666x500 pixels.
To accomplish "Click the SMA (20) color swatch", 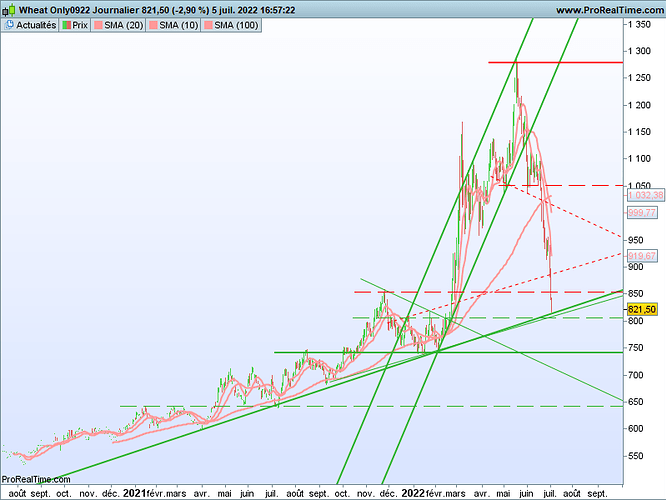I will (98, 24).
